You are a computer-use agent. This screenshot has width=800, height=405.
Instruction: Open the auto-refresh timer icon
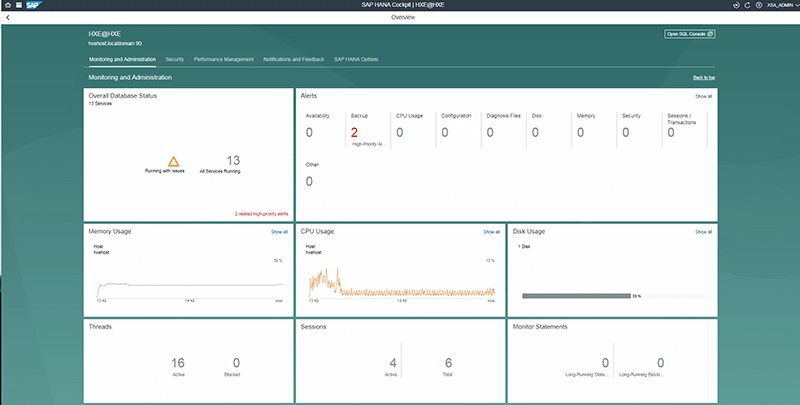tap(736, 5)
